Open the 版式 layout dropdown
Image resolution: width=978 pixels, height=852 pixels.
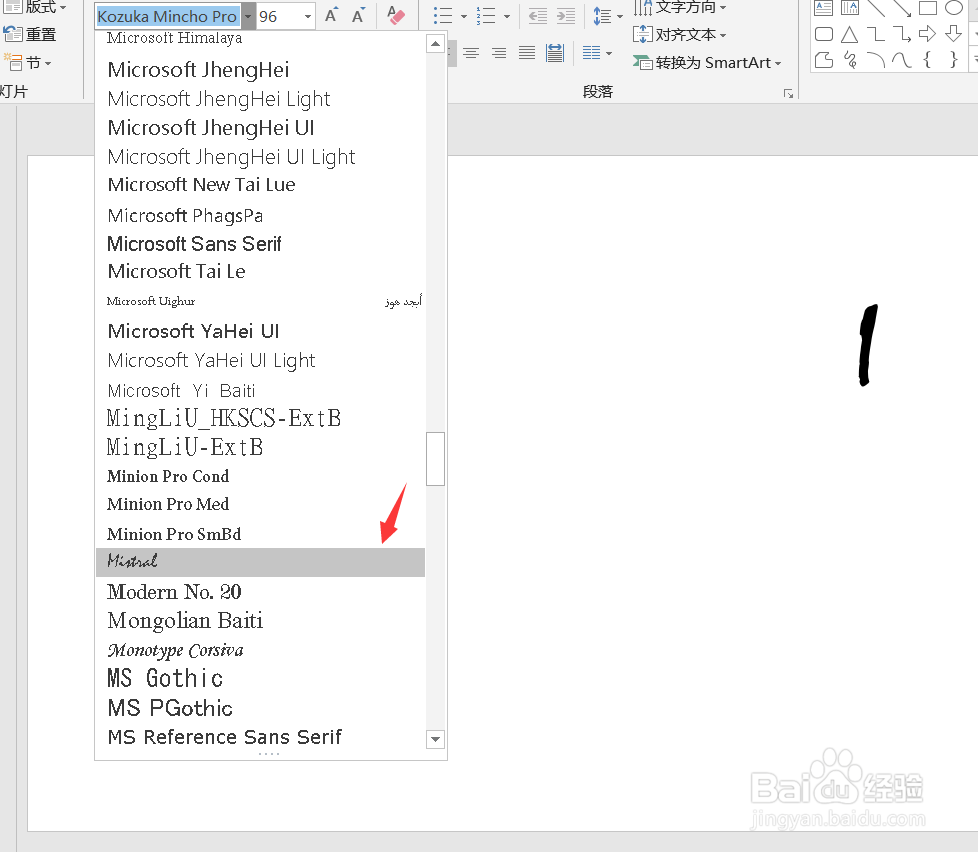pyautogui.click(x=35, y=7)
